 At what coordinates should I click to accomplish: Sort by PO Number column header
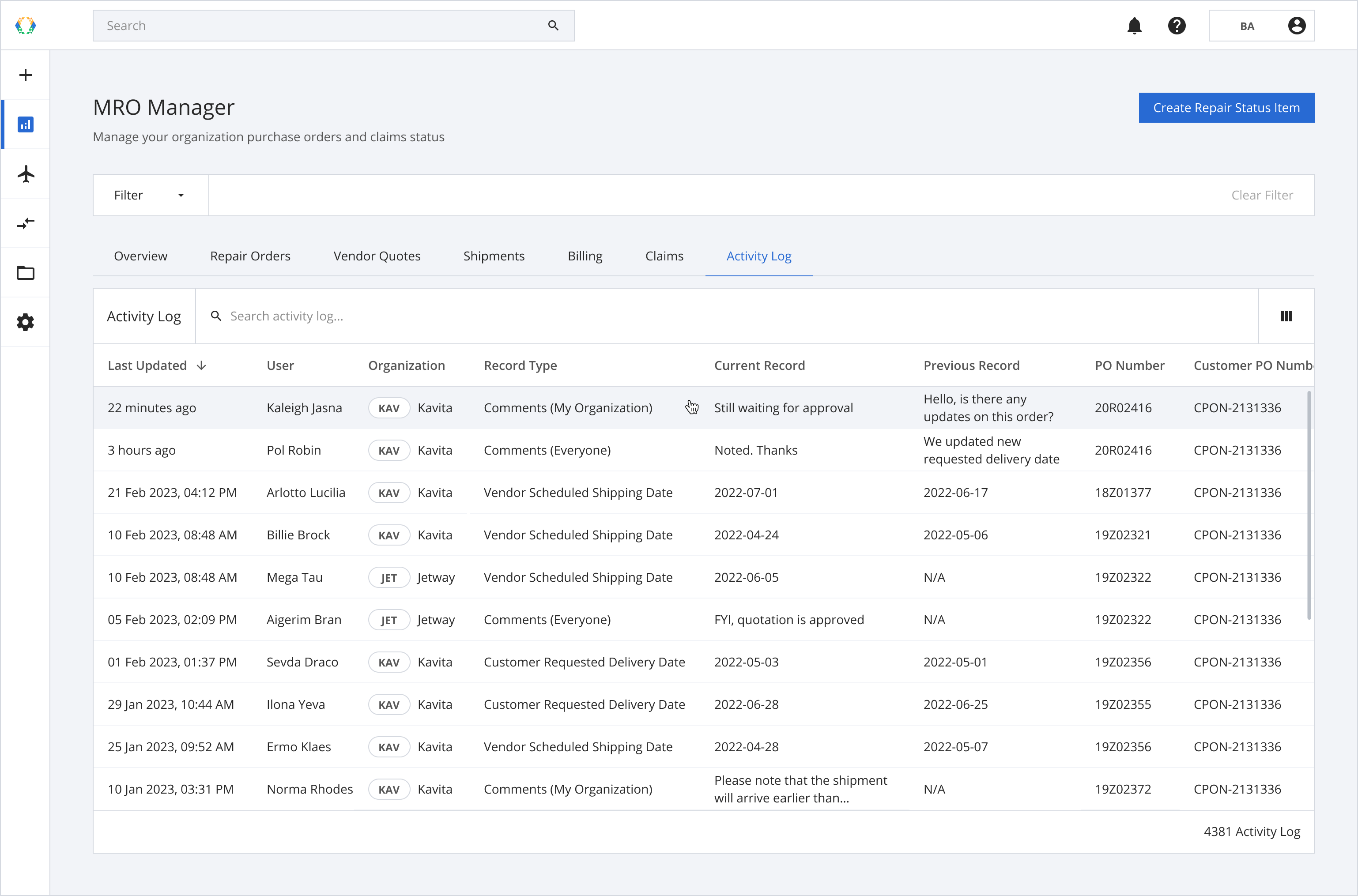(x=1129, y=366)
